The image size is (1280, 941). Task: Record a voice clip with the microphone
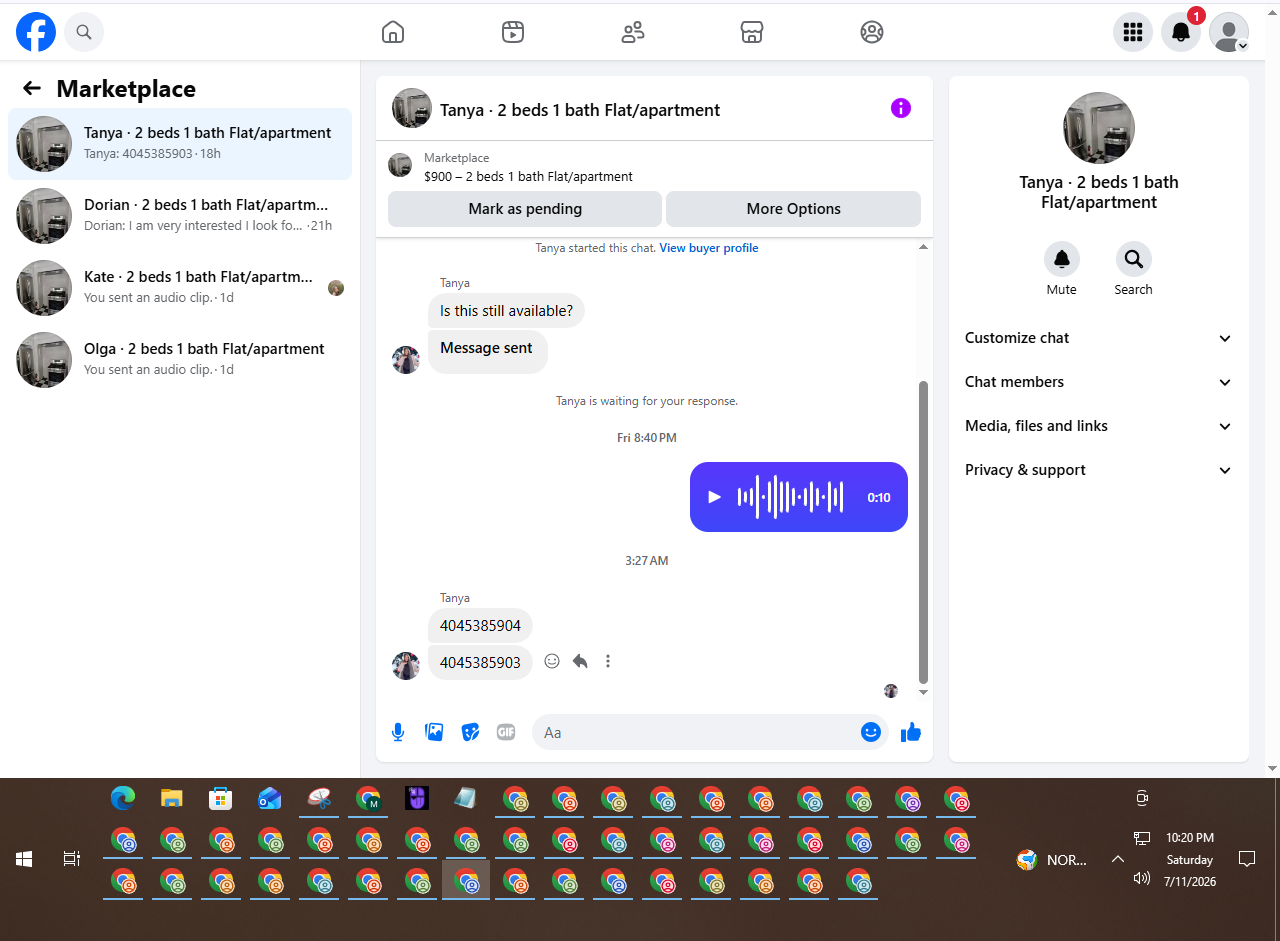coord(398,732)
